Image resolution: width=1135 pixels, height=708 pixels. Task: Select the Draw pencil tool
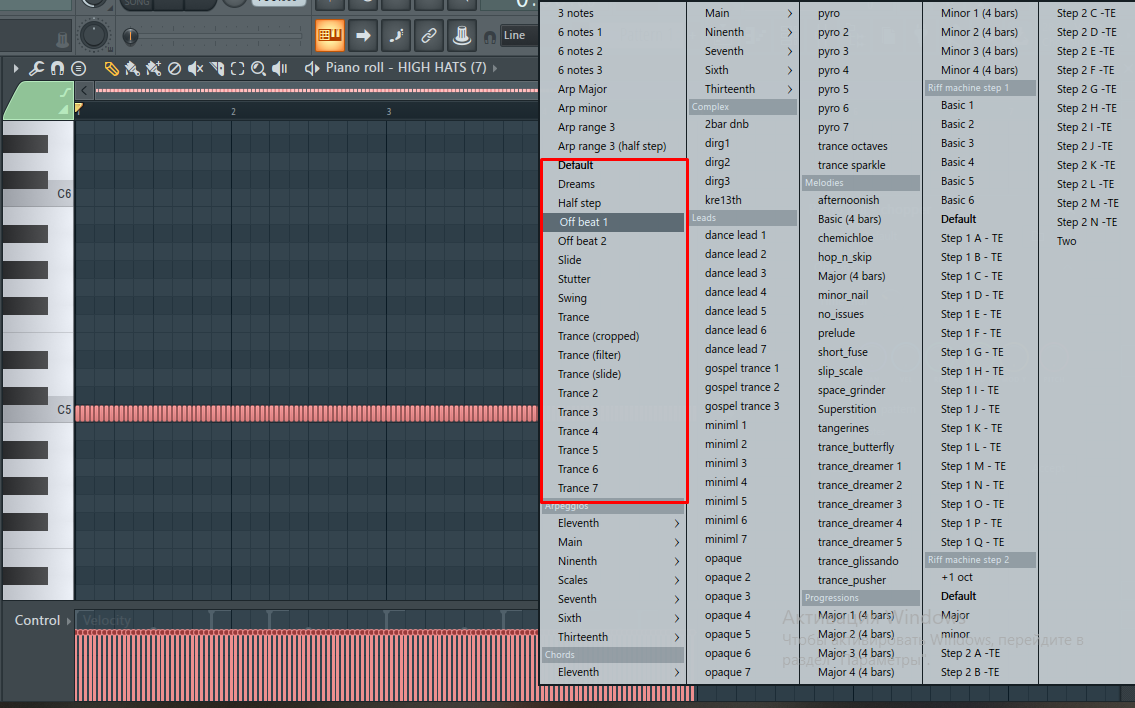click(111, 68)
